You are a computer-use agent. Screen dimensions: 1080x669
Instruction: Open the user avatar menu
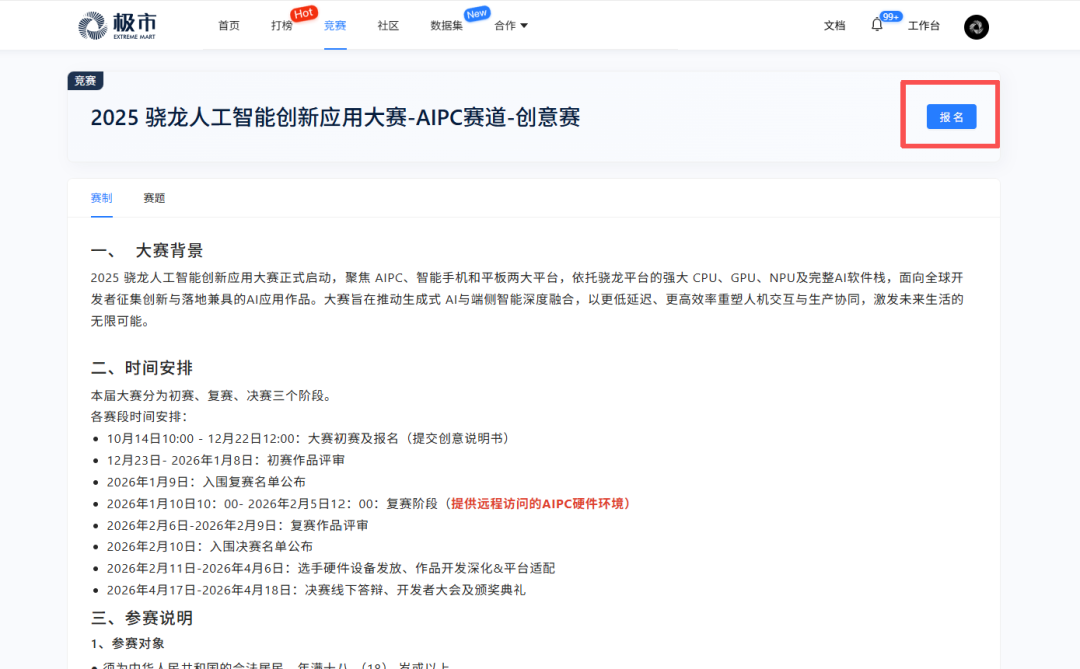976,27
